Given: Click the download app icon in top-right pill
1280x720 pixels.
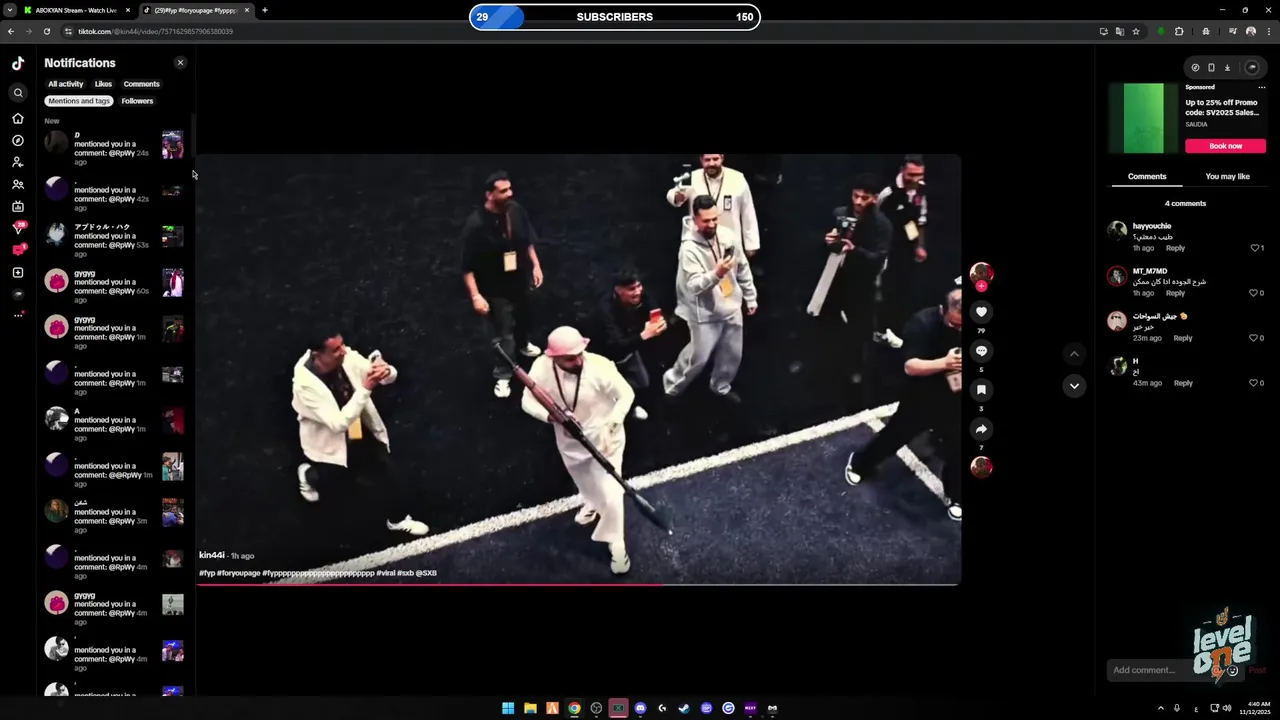Looking at the screenshot, I should pos(1227,68).
